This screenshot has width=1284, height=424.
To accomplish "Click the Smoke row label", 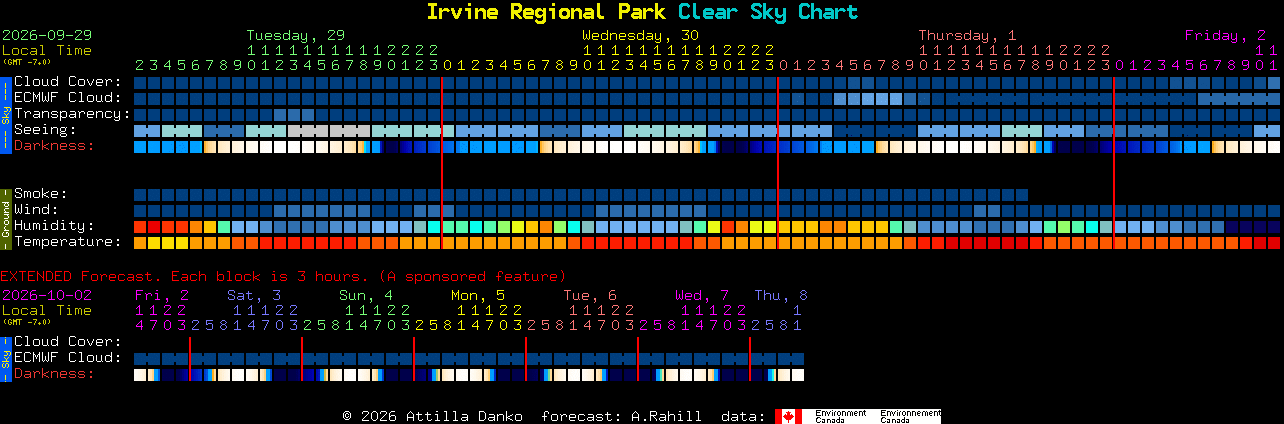I will (x=40, y=194).
